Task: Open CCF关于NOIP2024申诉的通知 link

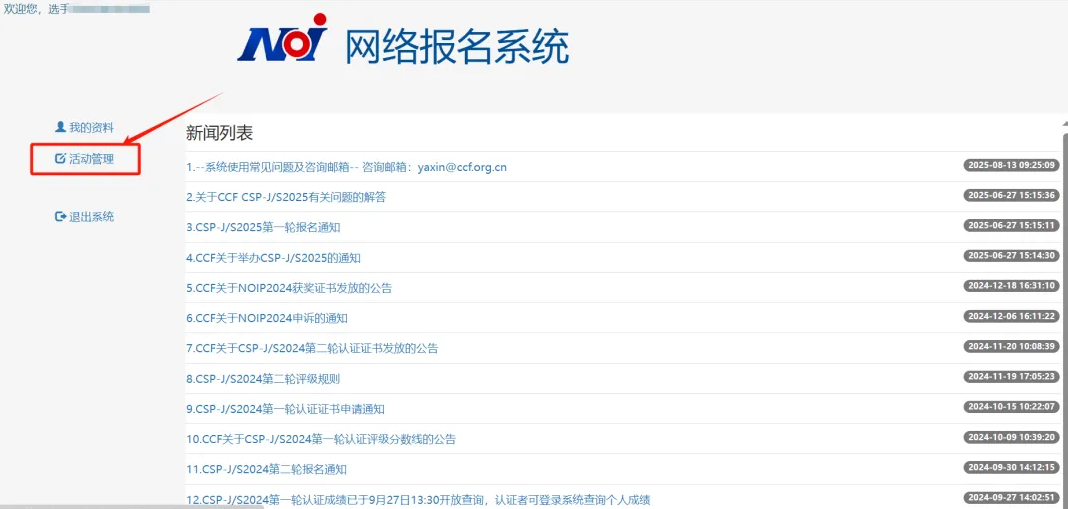Action: (x=267, y=318)
